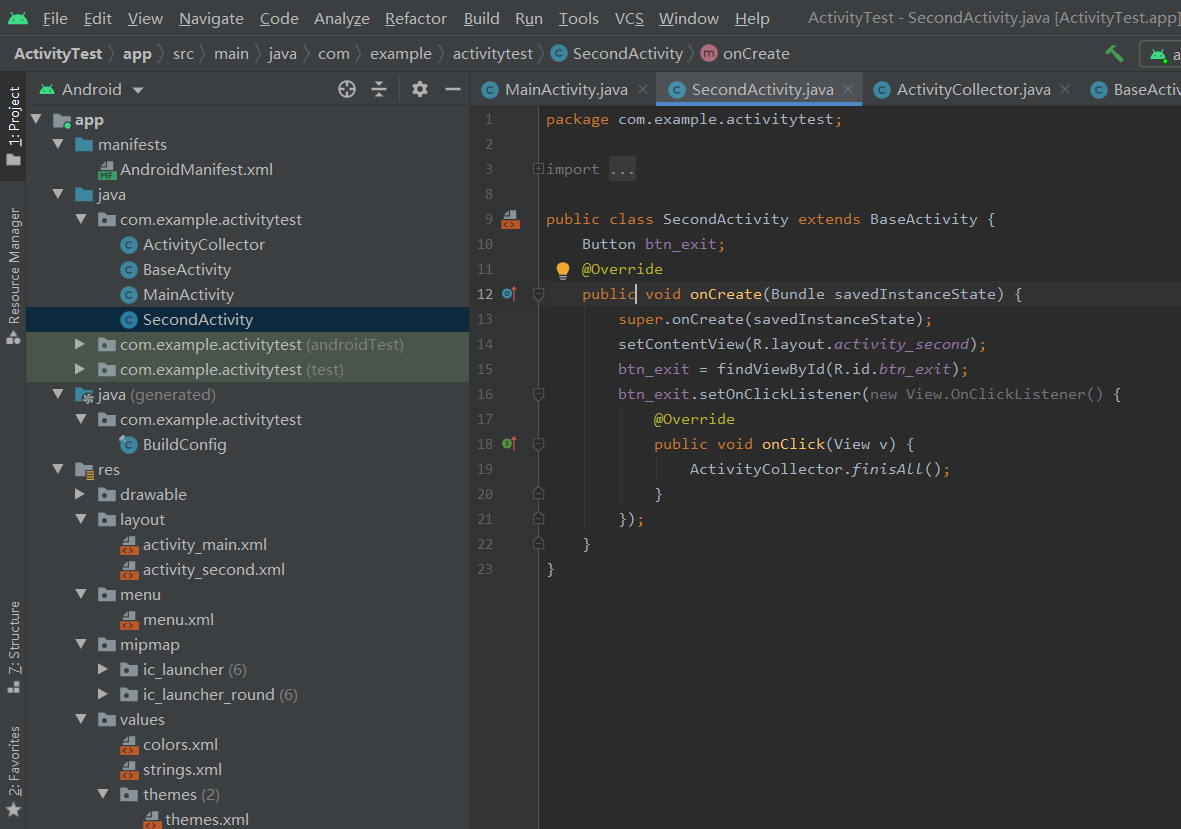Open the Tools menu
This screenshot has width=1181, height=829.
pyautogui.click(x=578, y=18)
